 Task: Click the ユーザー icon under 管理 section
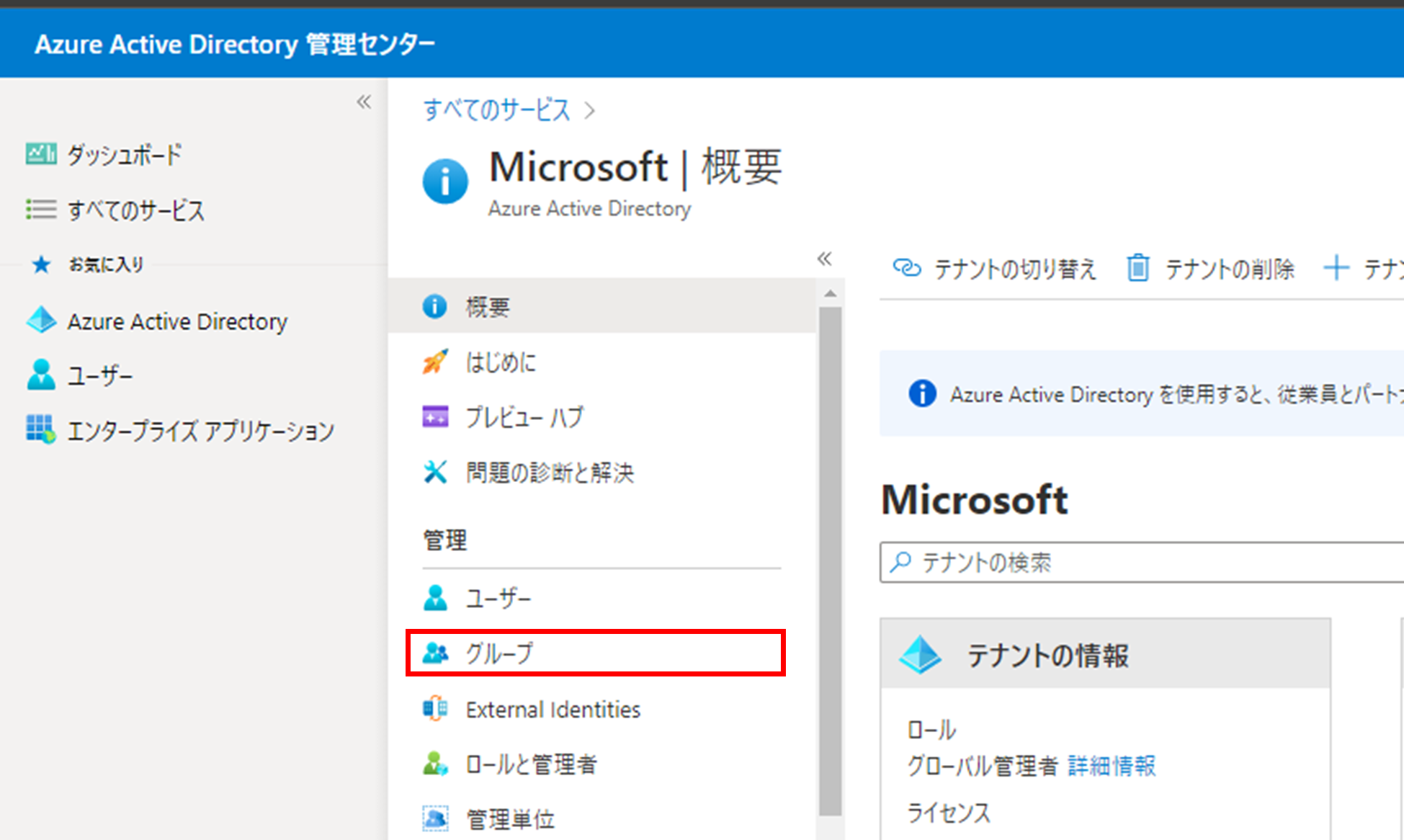(435, 598)
